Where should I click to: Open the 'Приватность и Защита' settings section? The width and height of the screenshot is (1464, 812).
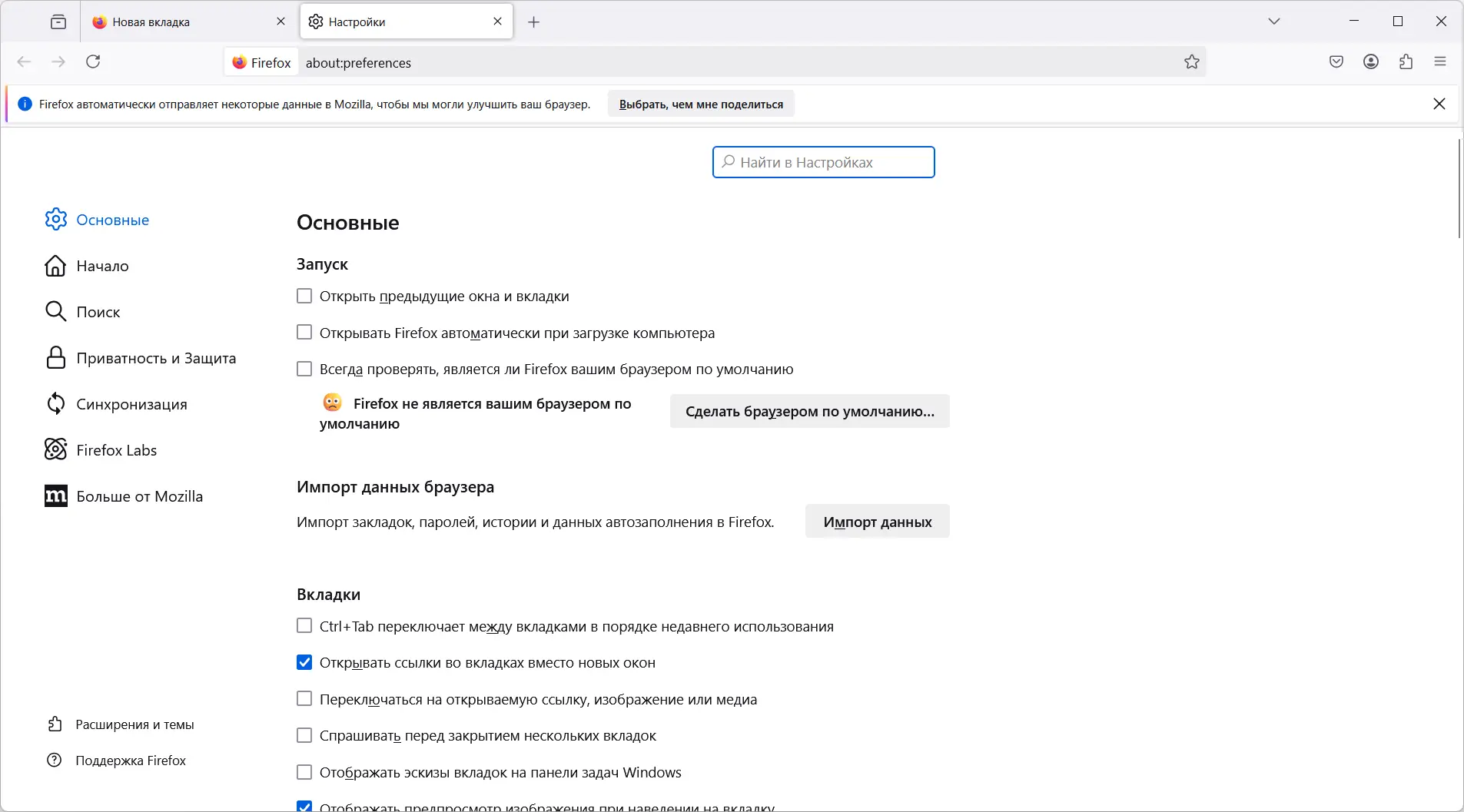click(x=156, y=358)
